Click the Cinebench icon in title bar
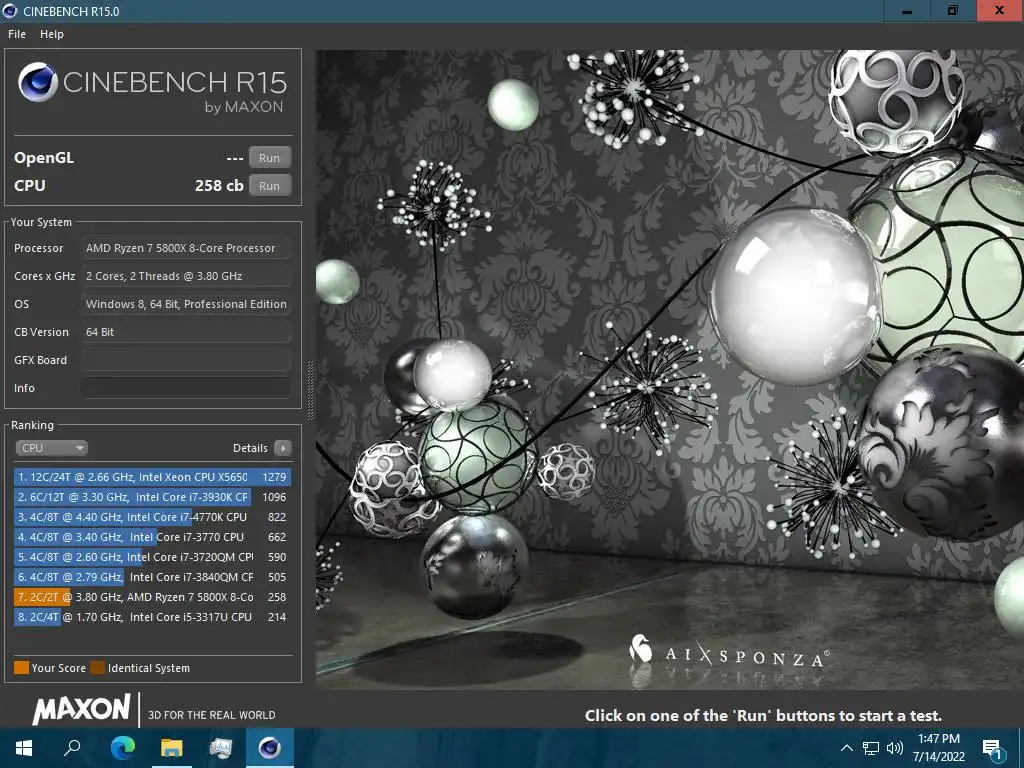The width and height of the screenshot is (1024, 768). coord(10,11)
